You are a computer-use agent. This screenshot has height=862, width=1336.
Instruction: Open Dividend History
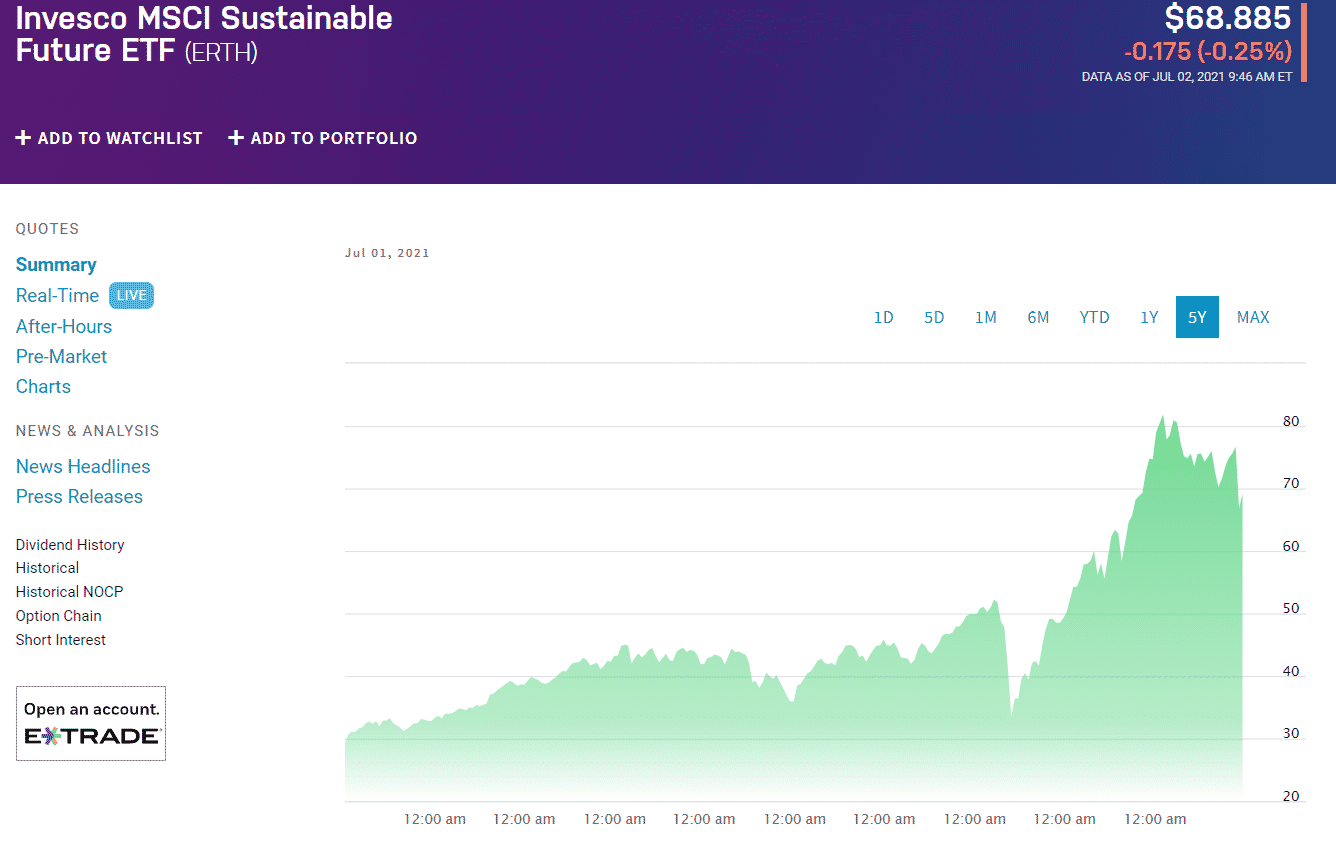(x=70, y=545)
